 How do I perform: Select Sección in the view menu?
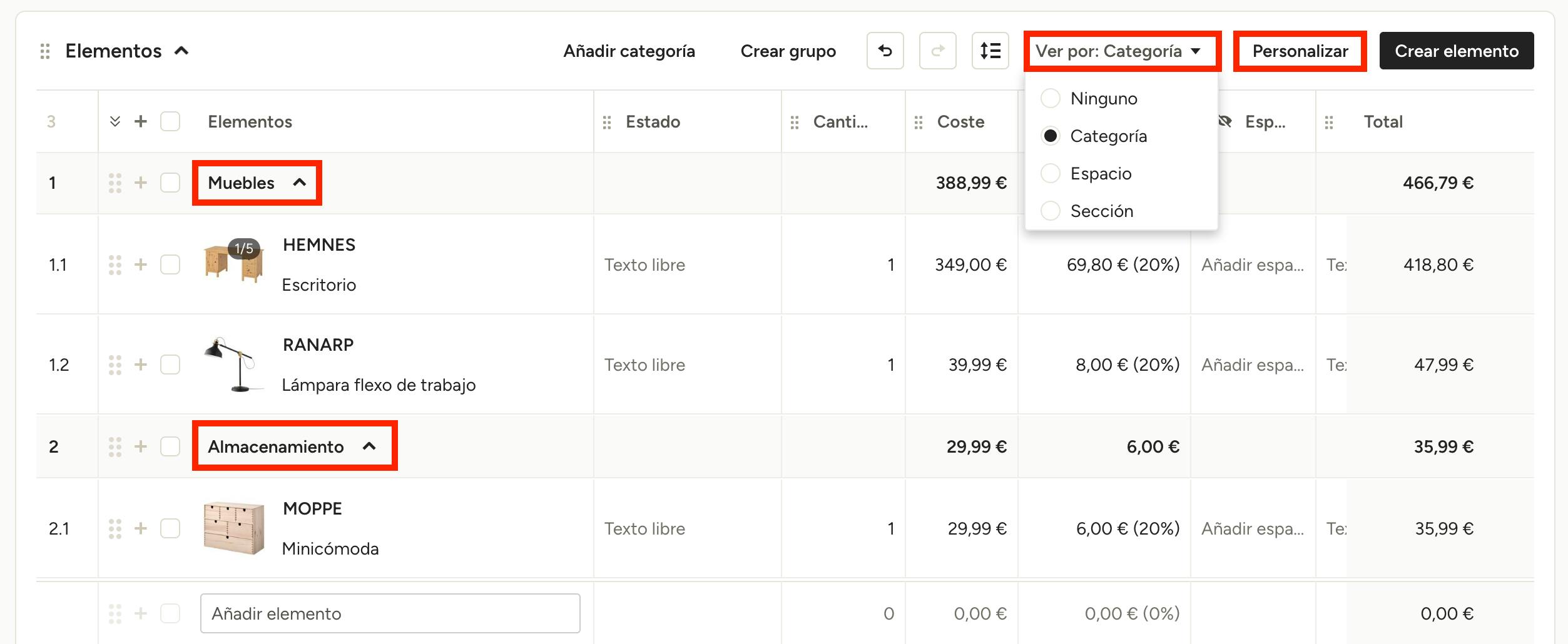1051,211
